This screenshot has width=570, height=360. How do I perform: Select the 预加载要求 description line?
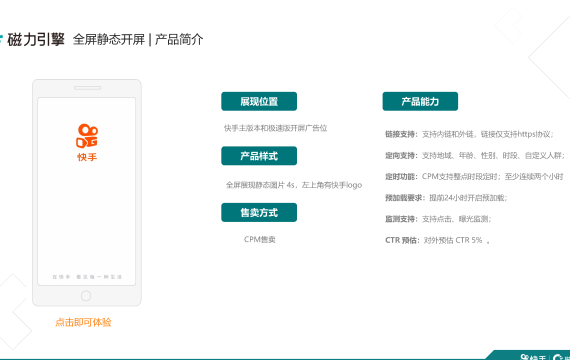click(x=446, y=198)
